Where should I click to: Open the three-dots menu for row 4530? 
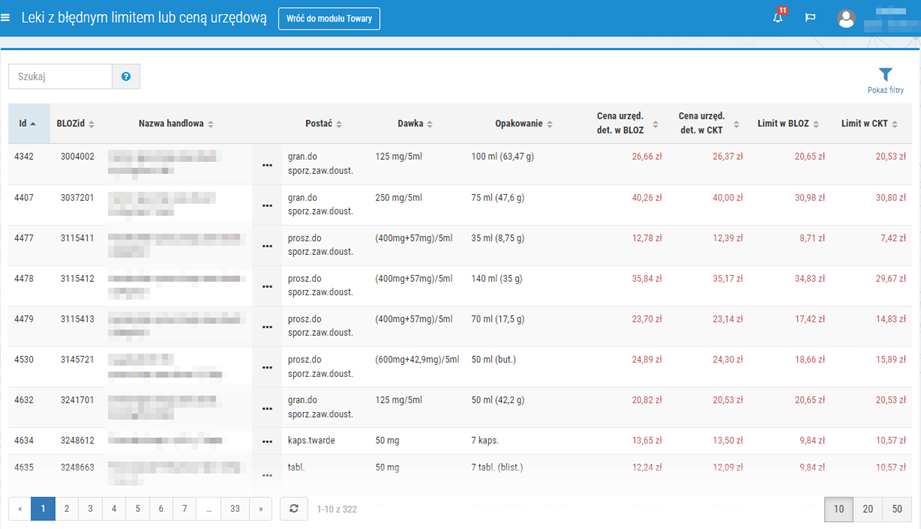point(267,368)
